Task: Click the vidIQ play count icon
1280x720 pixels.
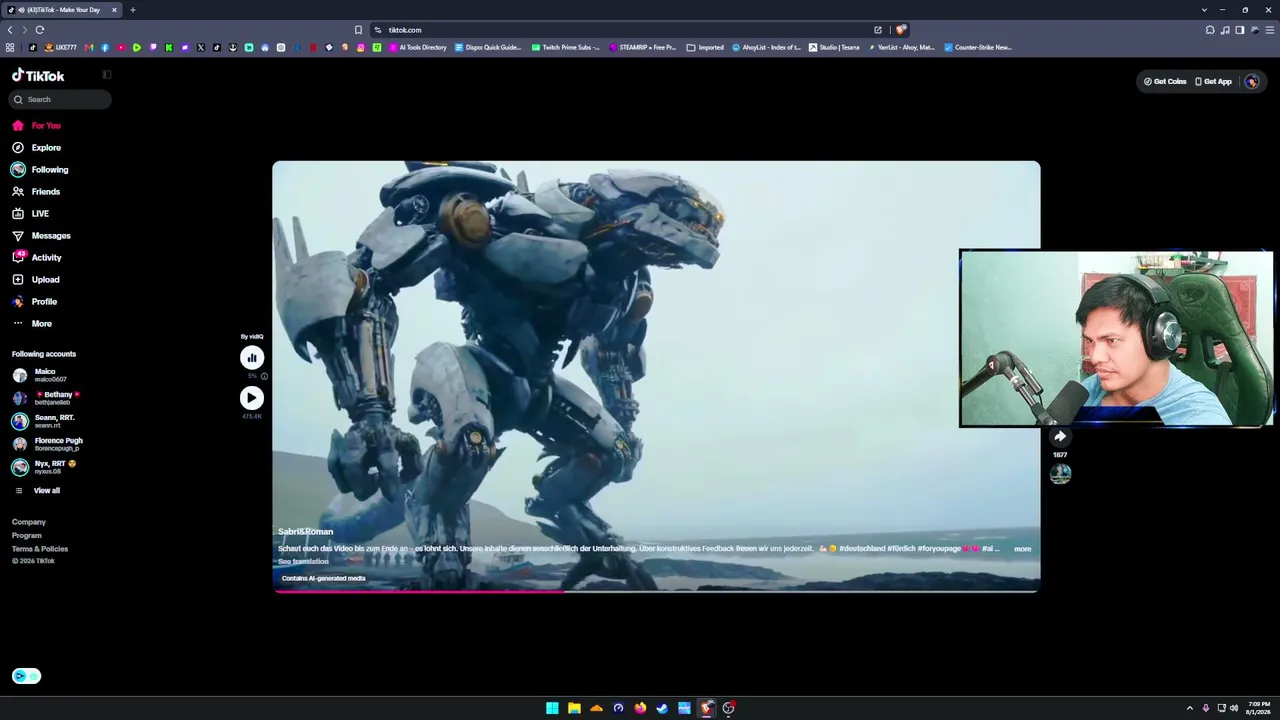Action: pos(252,398)
